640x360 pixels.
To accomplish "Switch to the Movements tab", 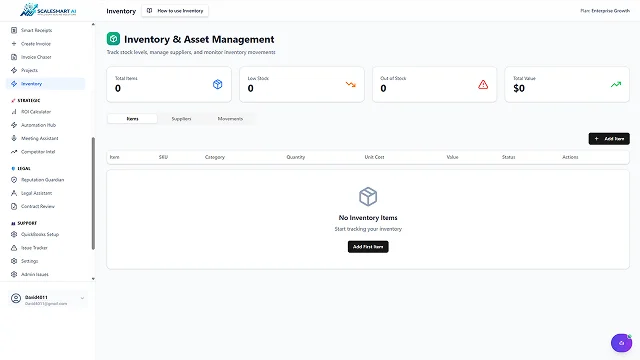I will pyautogui.click(x=230, y=119).
